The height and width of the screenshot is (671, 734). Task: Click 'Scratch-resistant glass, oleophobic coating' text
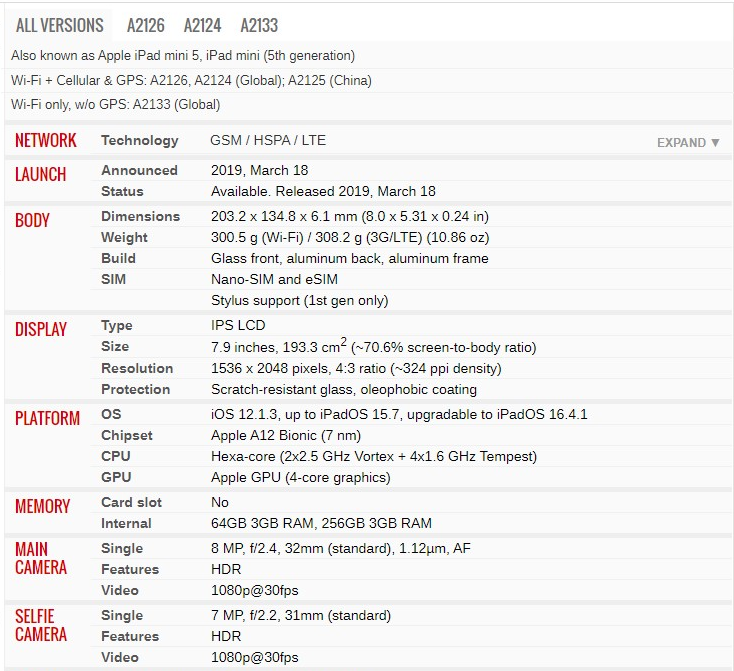pos(344,390)
